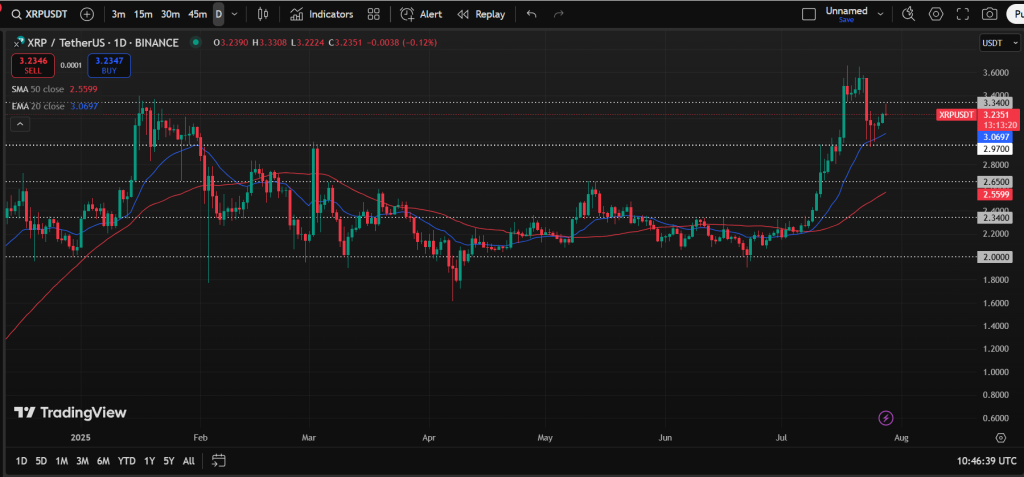This screenshot has width=1024, height=477.
Task: Open chart settings hexagon icon
Action: click(x=936, y=14)
